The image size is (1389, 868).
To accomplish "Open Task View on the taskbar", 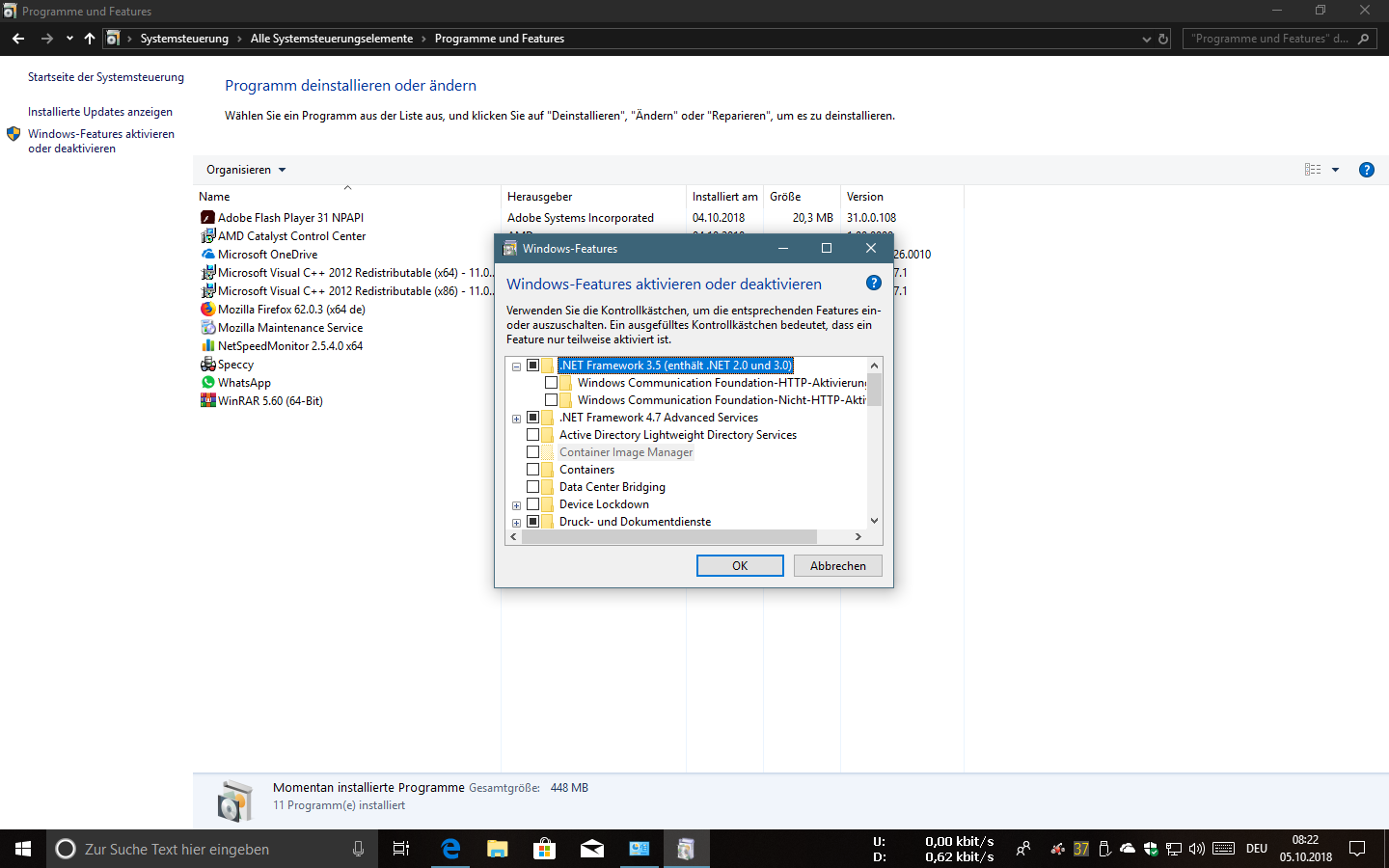I will (x=401, y=849).
